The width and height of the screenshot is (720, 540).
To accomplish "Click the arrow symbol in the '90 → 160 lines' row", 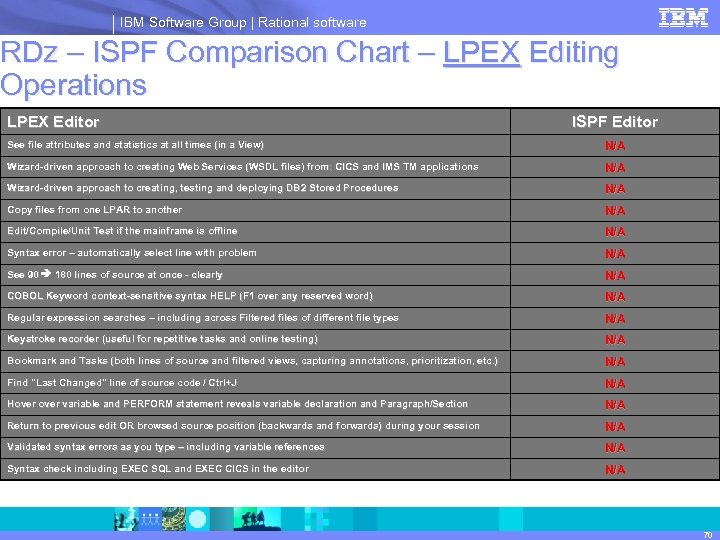I will [46, 274].
